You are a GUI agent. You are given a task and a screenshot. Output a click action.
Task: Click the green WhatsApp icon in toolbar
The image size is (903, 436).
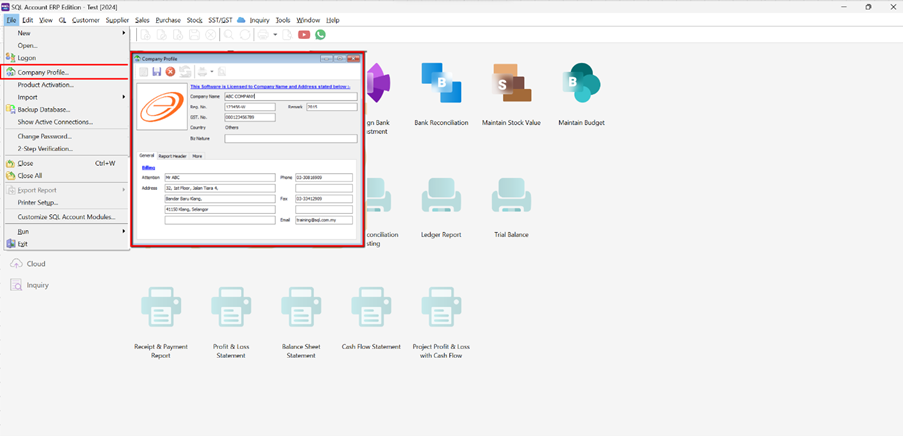[320, 34]
